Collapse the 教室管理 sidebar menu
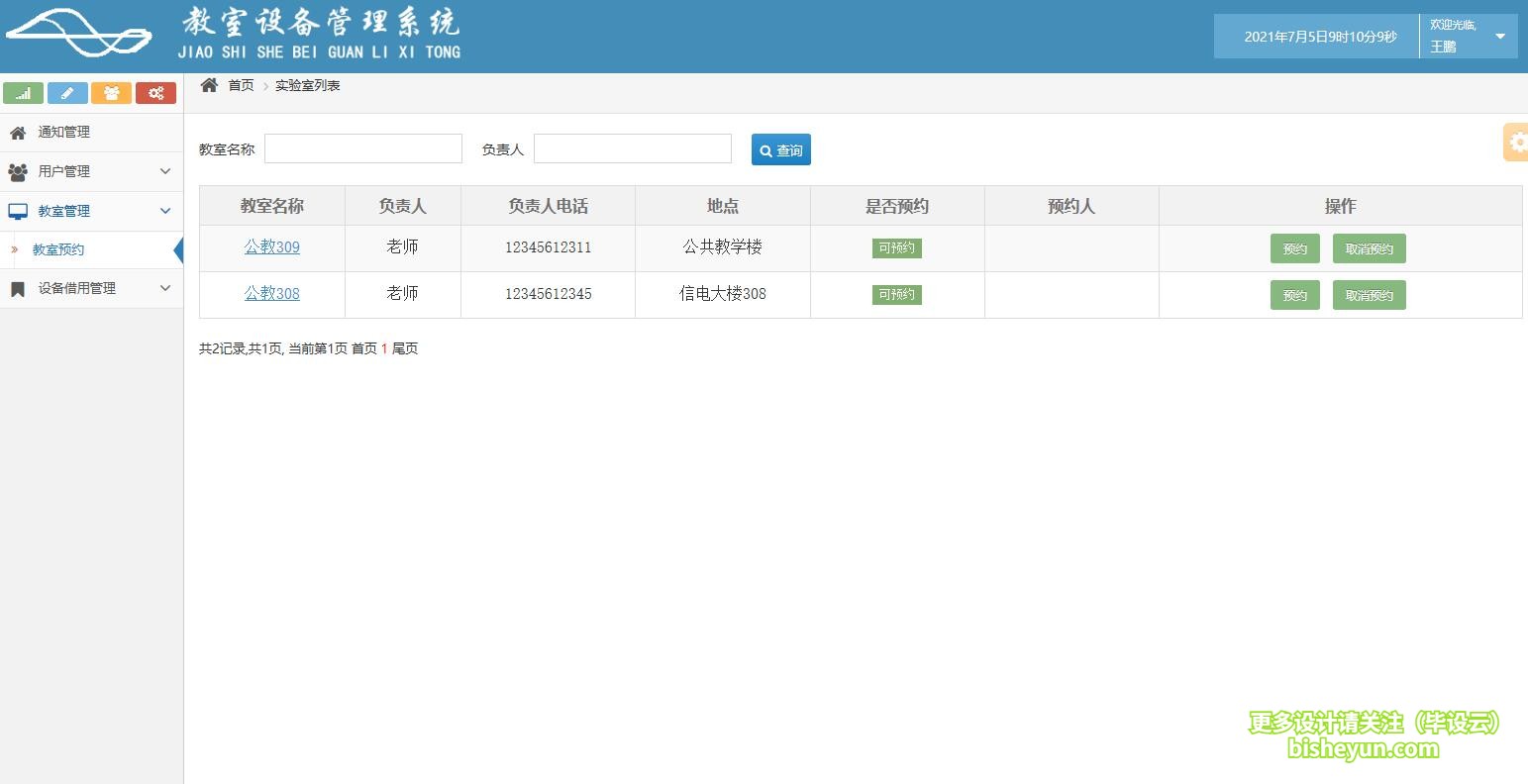Image resolution: width=1528 pixels, height=784 pixels. (63, 211)
